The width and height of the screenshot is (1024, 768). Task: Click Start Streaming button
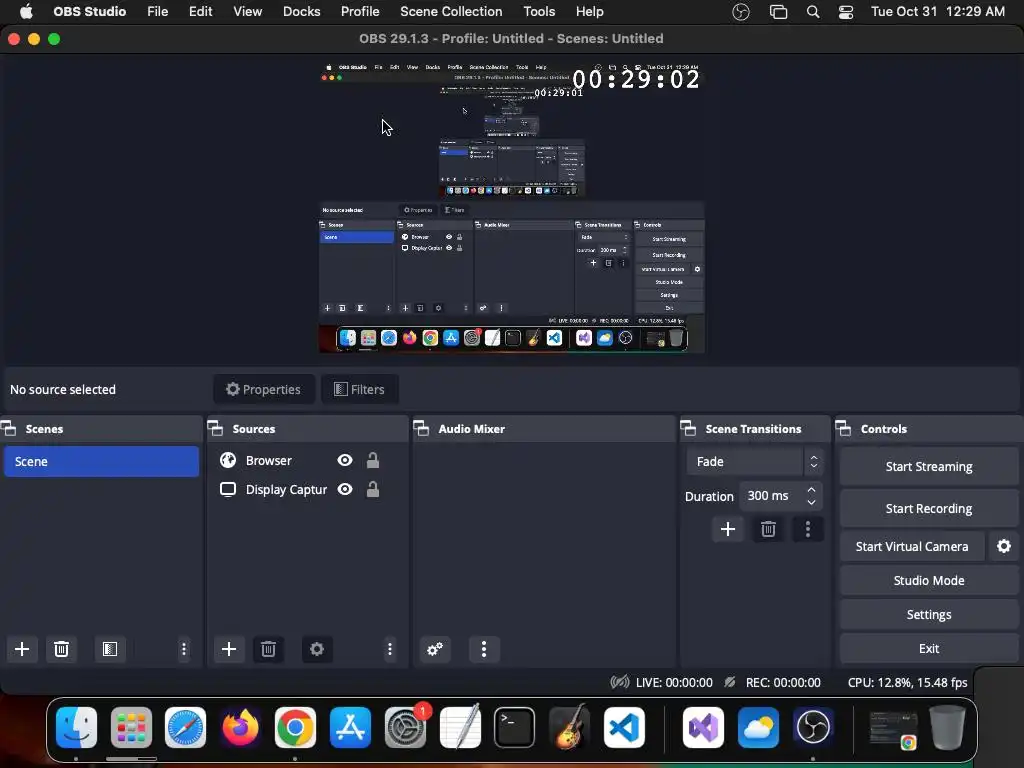point(929,466)
